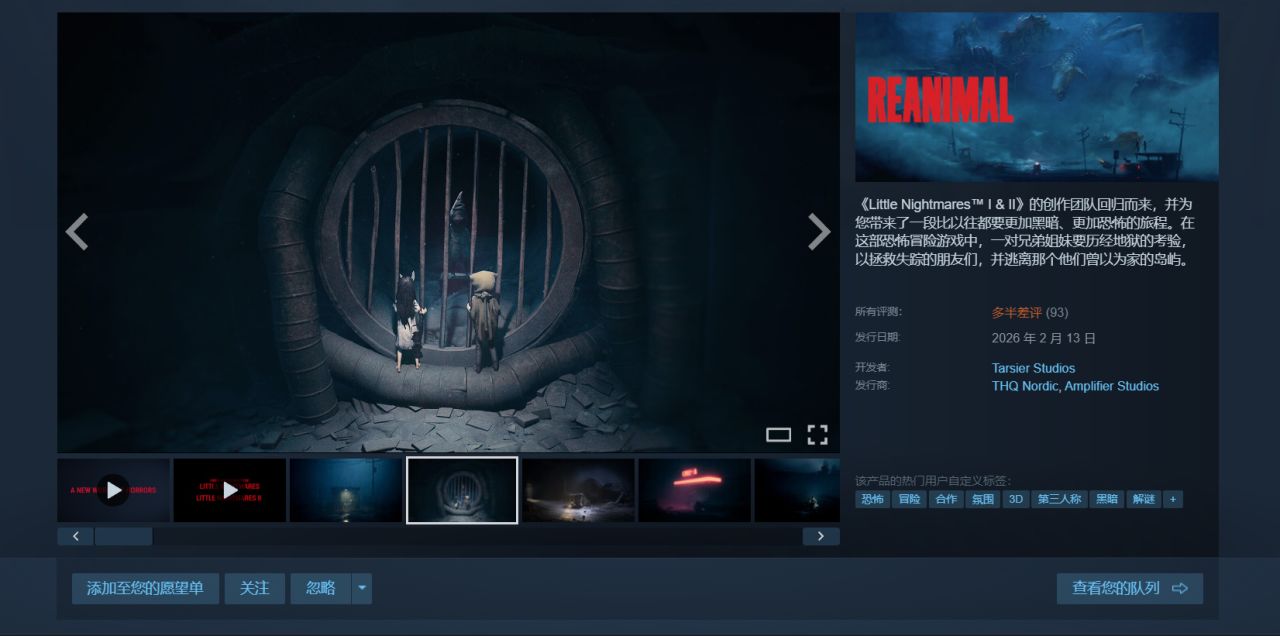
Task: Open publisher THQ Nordic page
Action: [1025, 386]
